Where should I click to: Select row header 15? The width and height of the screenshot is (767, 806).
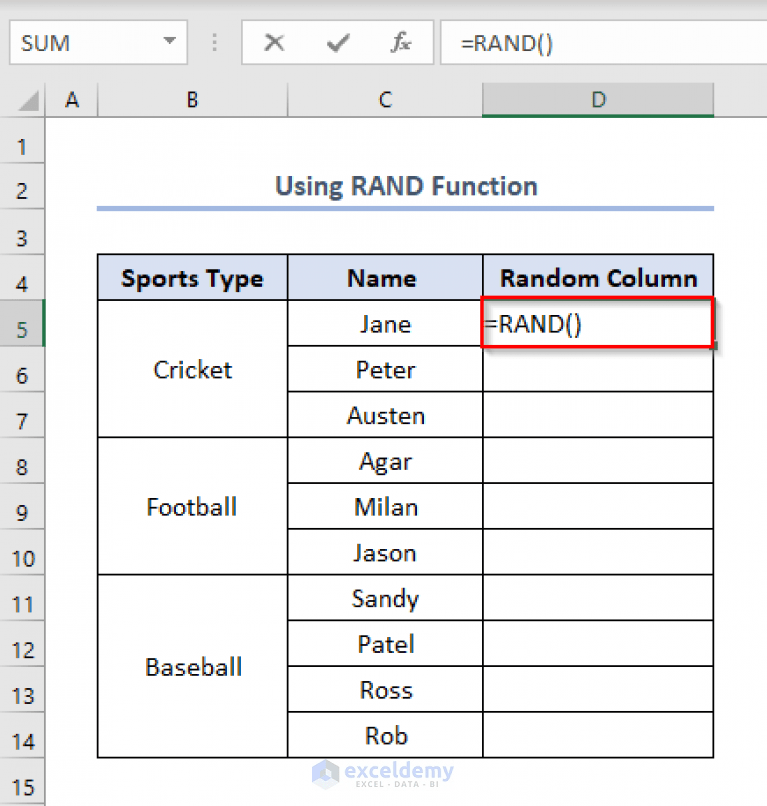coord(22,786)
